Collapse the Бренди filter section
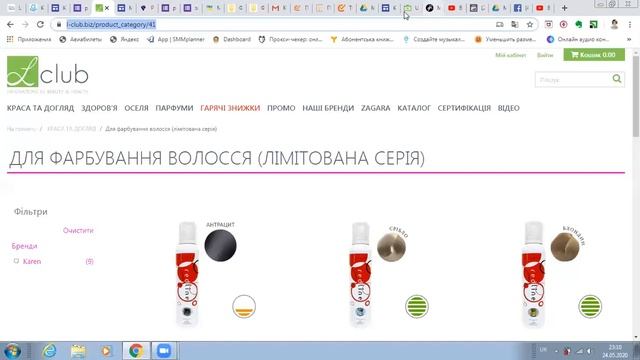 click(24, 246)
